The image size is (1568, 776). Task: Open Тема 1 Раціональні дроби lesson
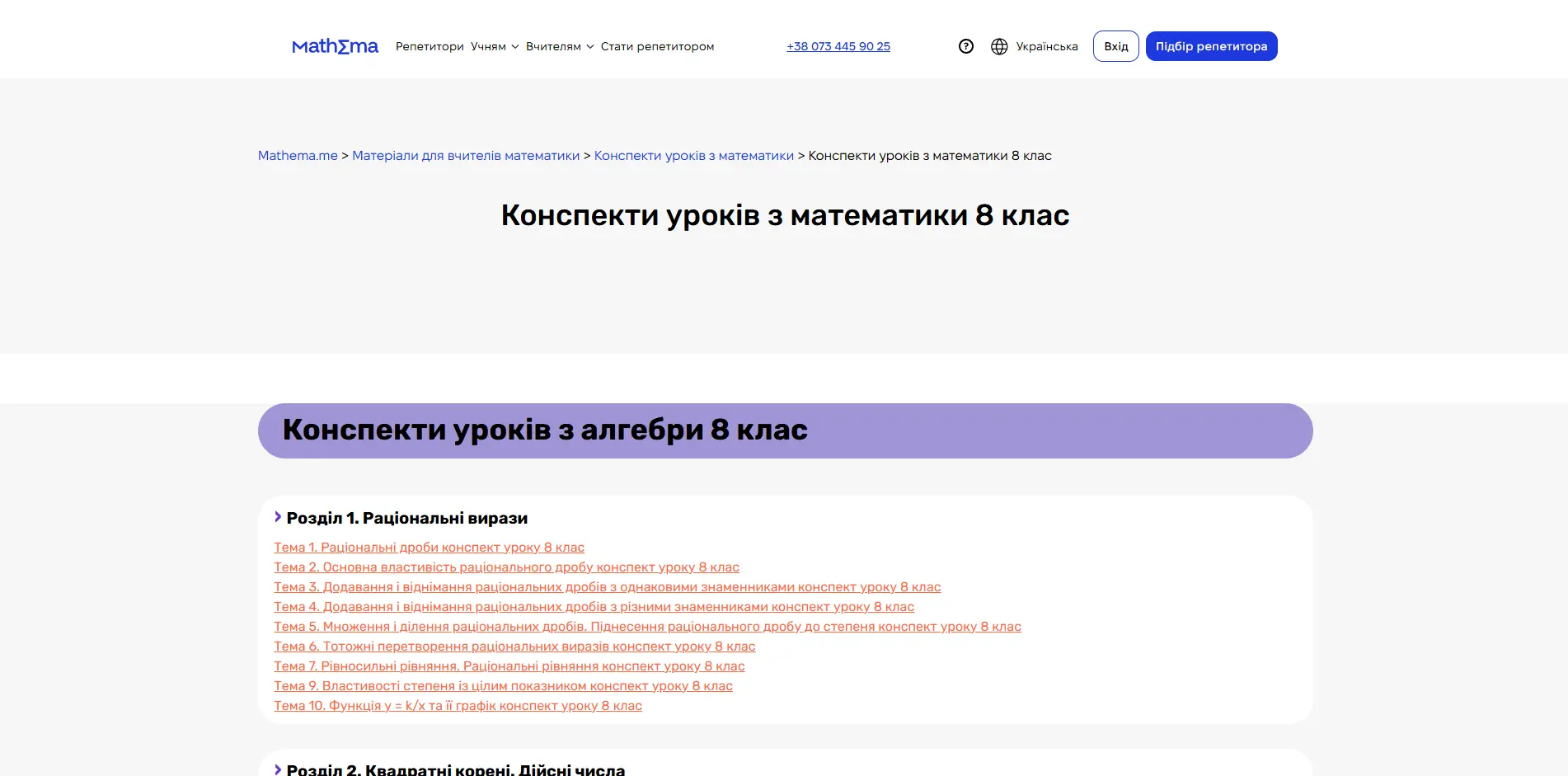(x=429, y=547)
